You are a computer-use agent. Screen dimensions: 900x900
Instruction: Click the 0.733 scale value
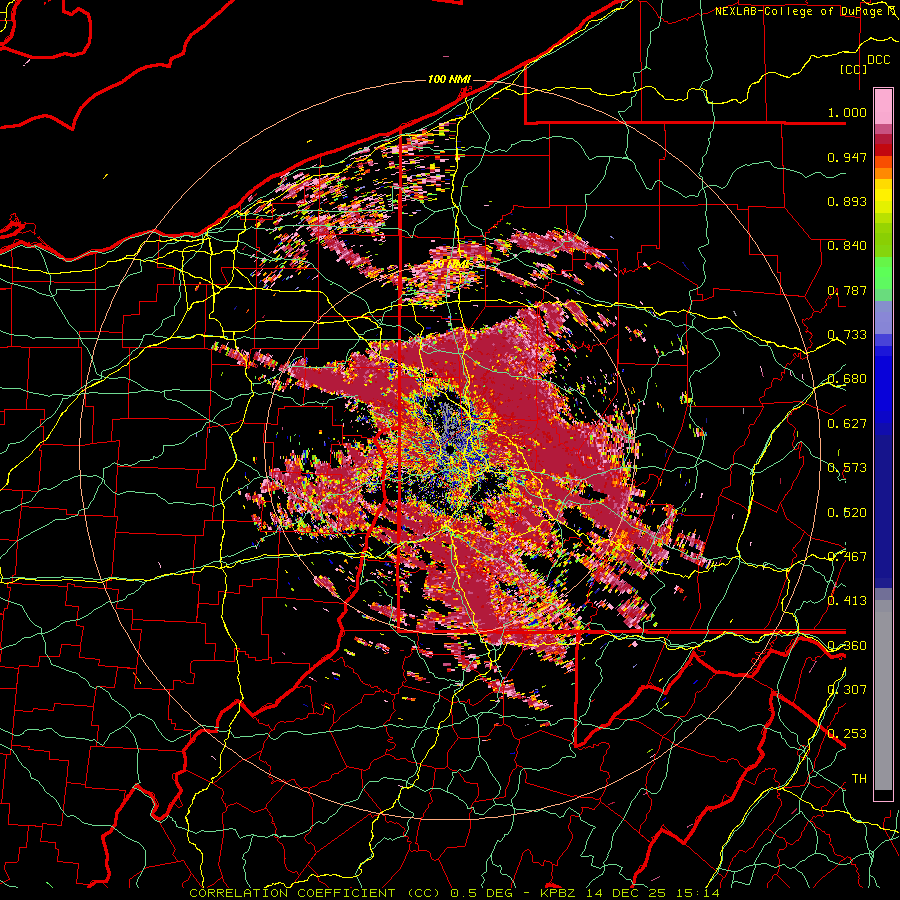click(847, 334)
